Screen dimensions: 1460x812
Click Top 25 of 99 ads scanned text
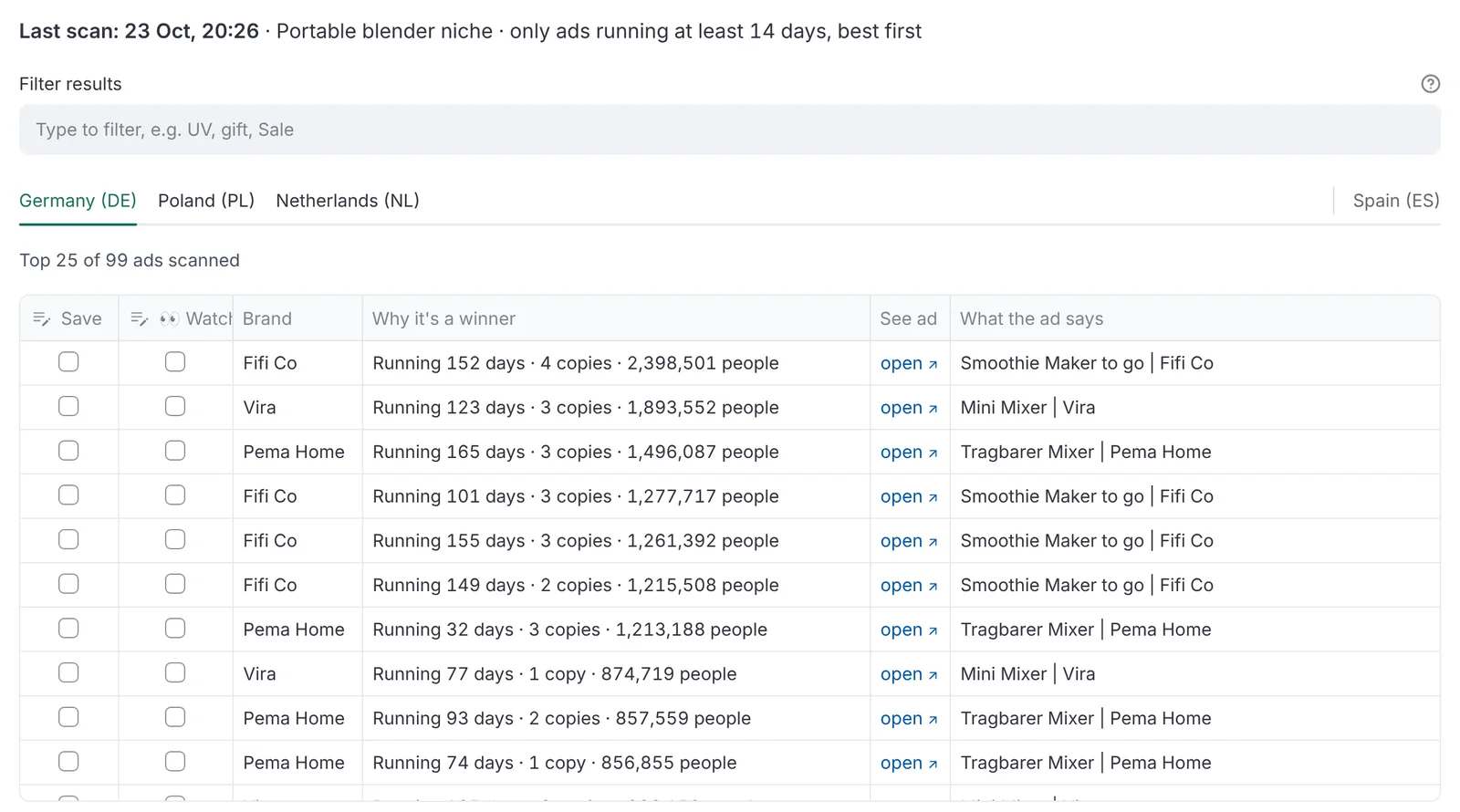pos(130,260)
